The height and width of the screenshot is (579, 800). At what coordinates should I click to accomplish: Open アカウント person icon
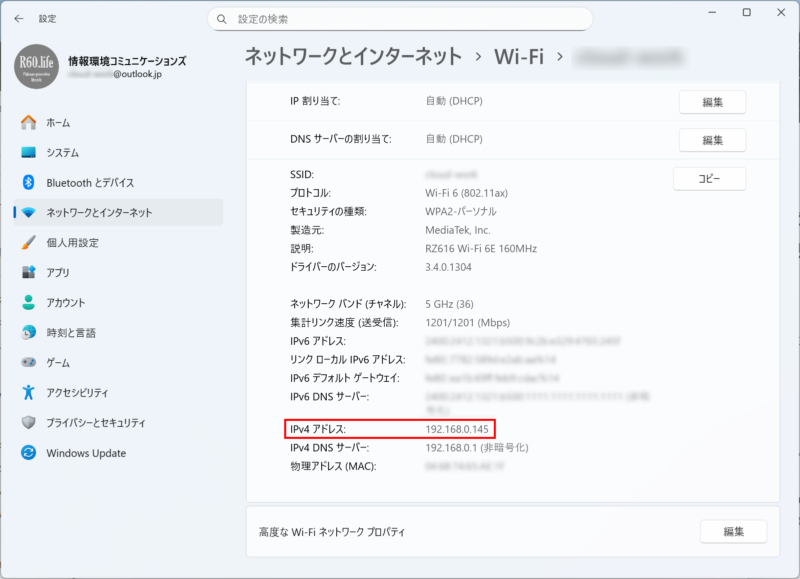click(28, 303)
